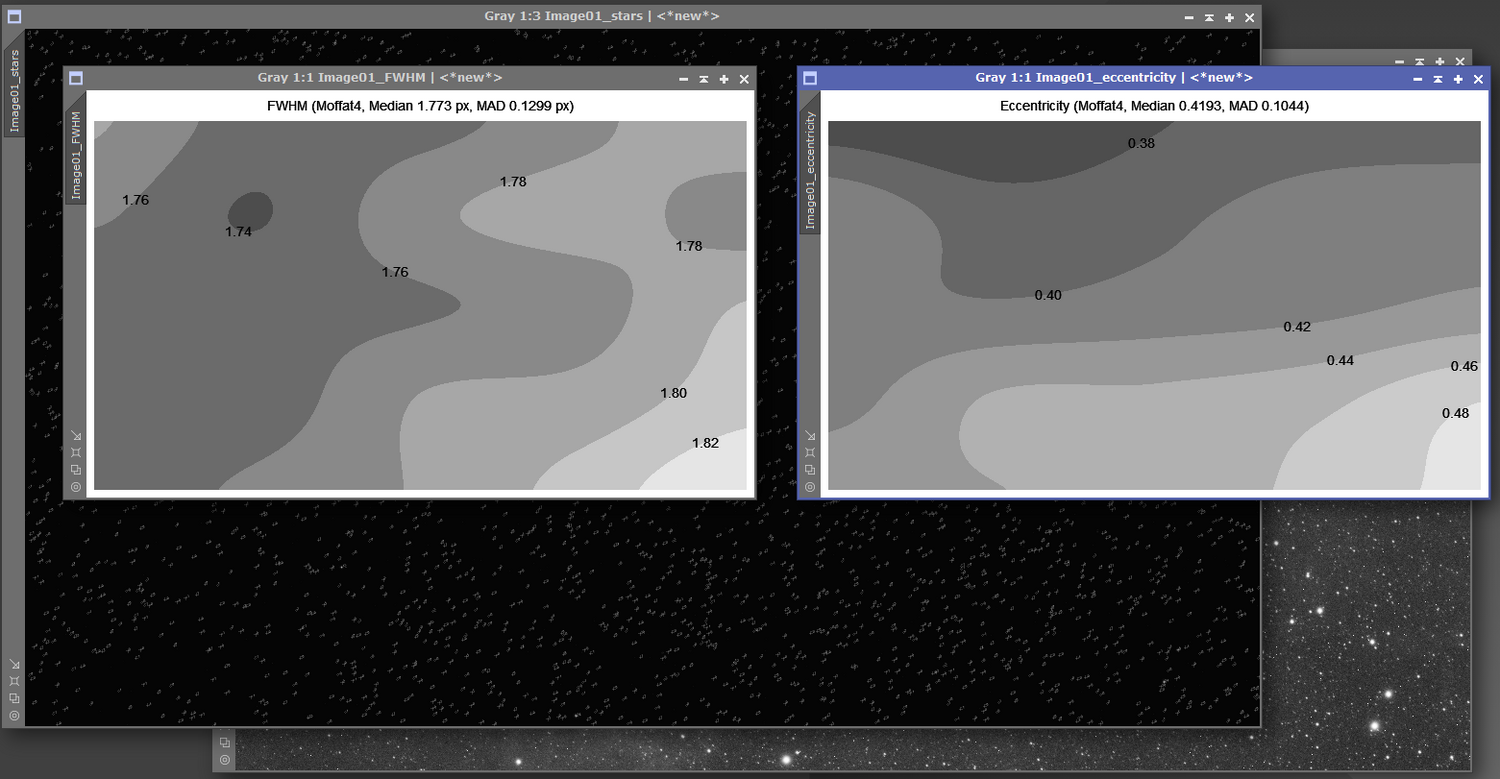Screen dimensions: 1500x779
Task: Maximize the Image01_eccentricity window
Action: click(x=1457, y=78)
